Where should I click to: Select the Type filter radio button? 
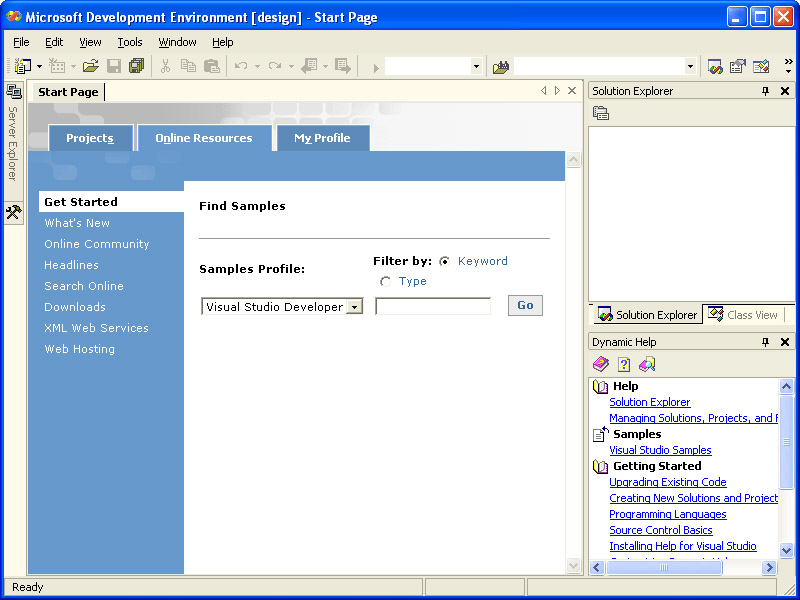(386, 282)
